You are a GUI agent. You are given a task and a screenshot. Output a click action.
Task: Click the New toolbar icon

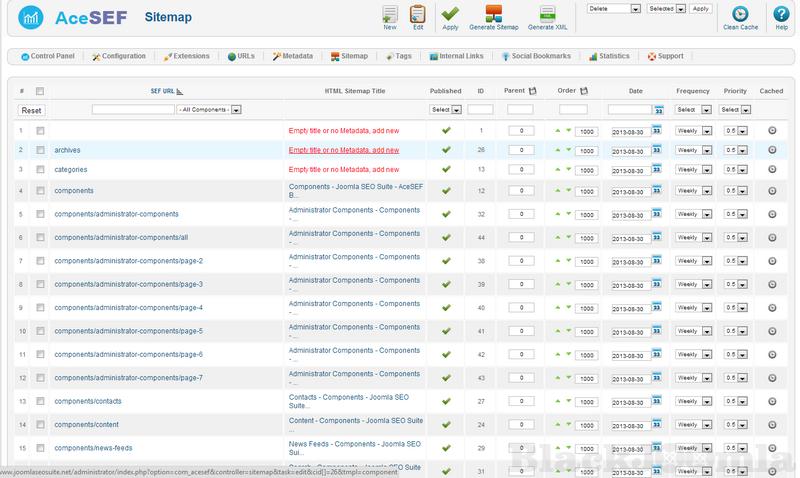coord(390,15)
